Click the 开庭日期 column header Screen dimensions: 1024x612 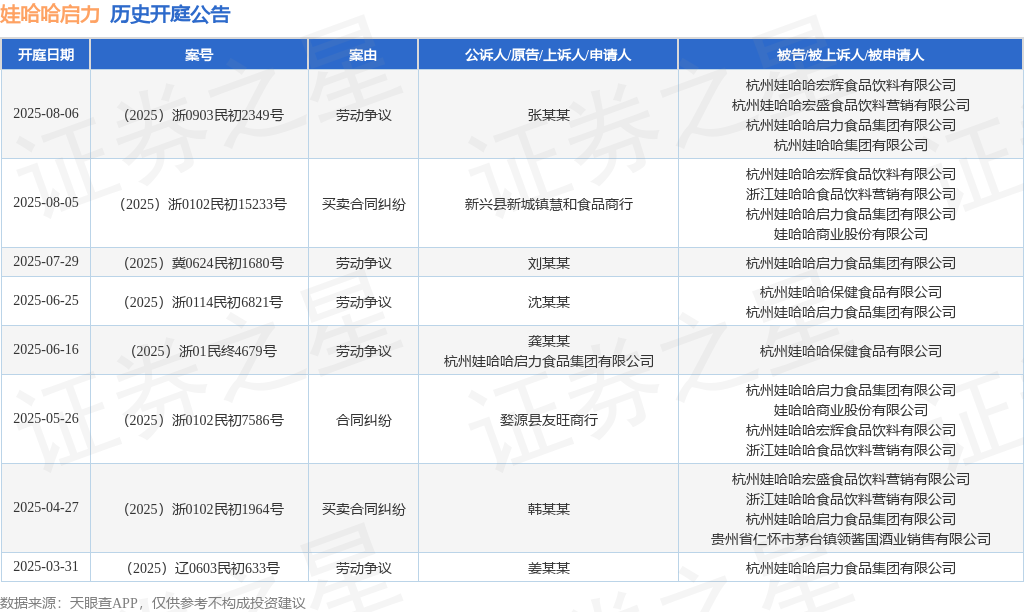click(x=46, y=55)
